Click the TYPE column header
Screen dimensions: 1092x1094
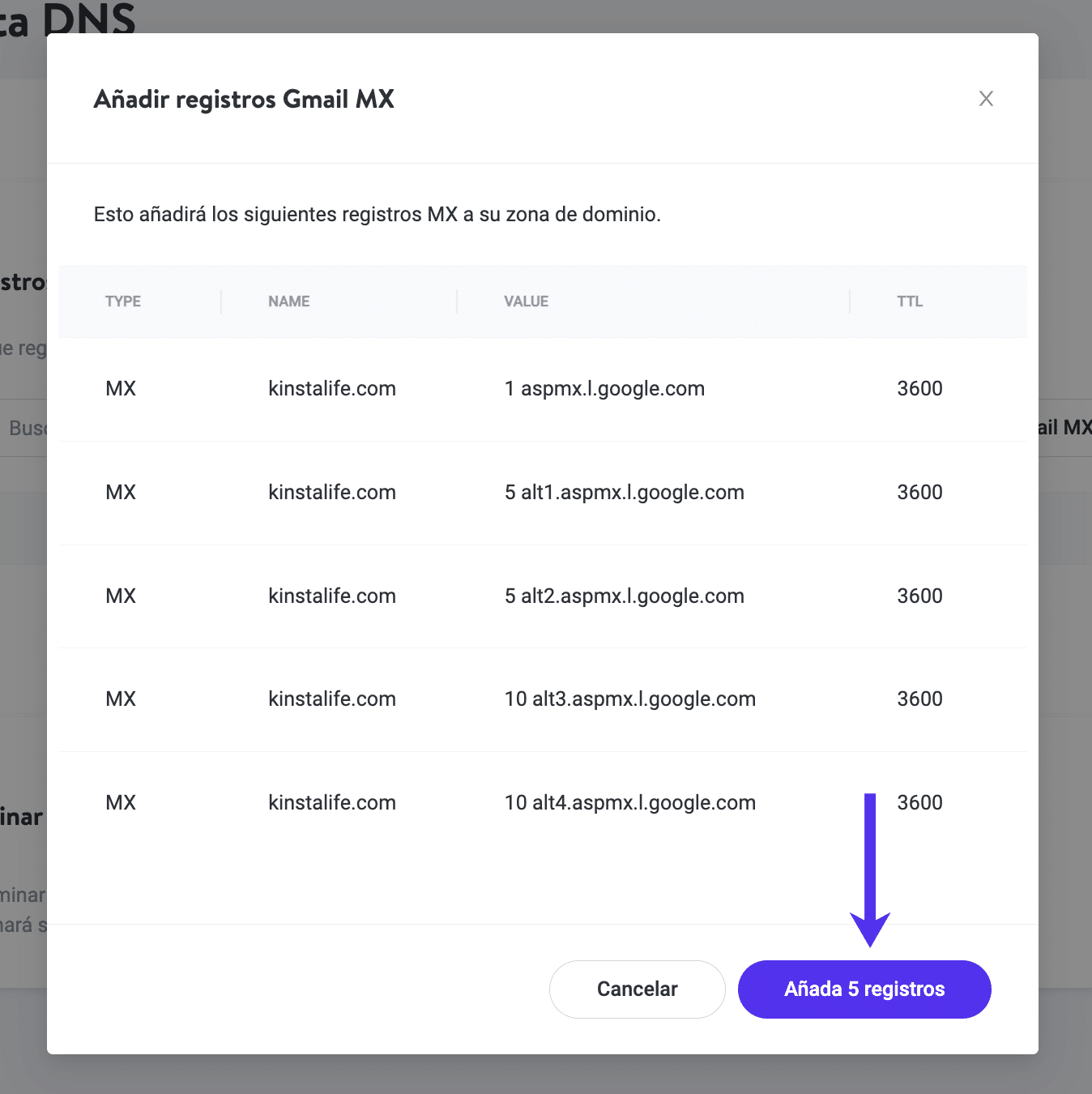(x=123, y=301)
